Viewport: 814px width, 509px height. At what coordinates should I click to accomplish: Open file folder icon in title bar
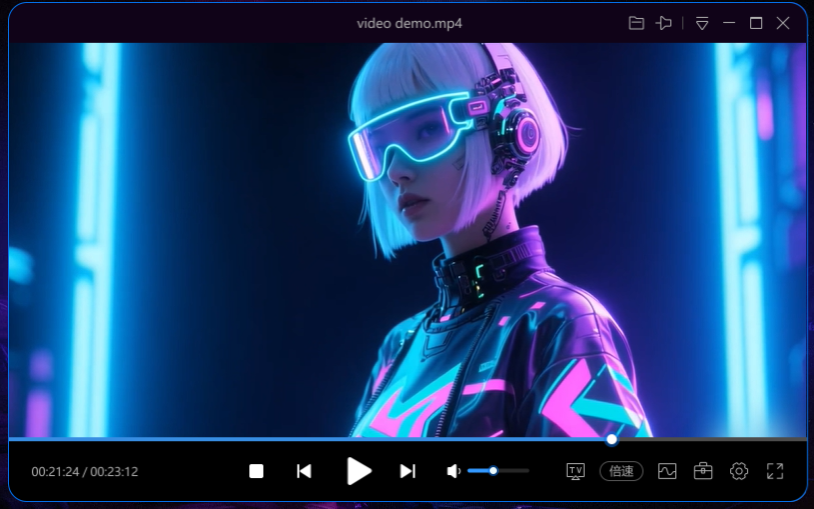point(636,23)
